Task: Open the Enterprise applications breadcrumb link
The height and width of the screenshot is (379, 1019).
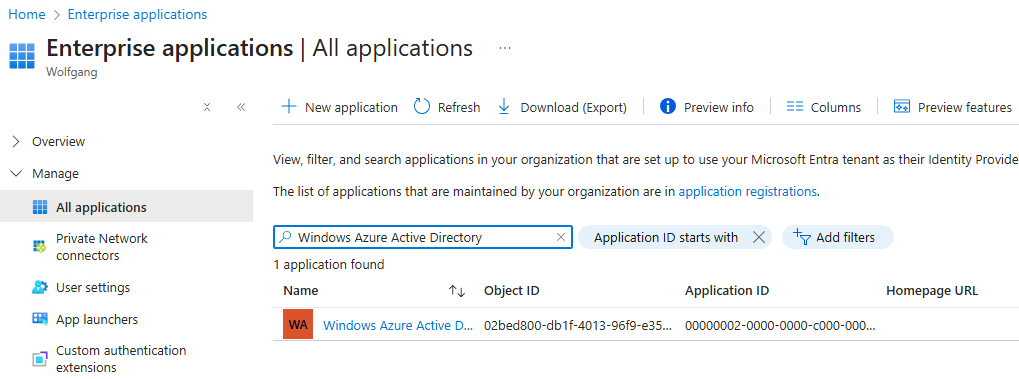Action: pos(137,14)
